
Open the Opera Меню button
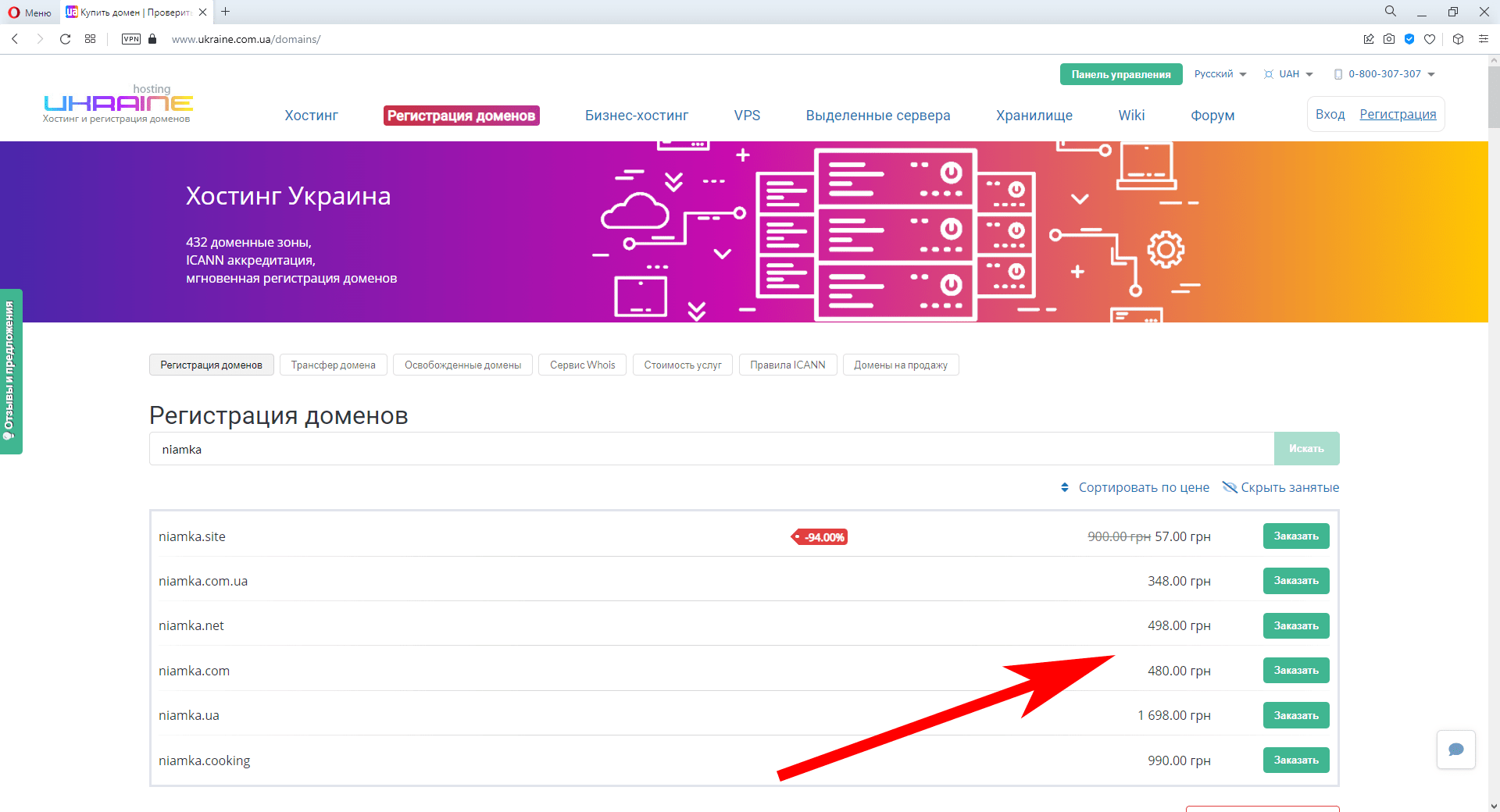[x=29, y=12]
